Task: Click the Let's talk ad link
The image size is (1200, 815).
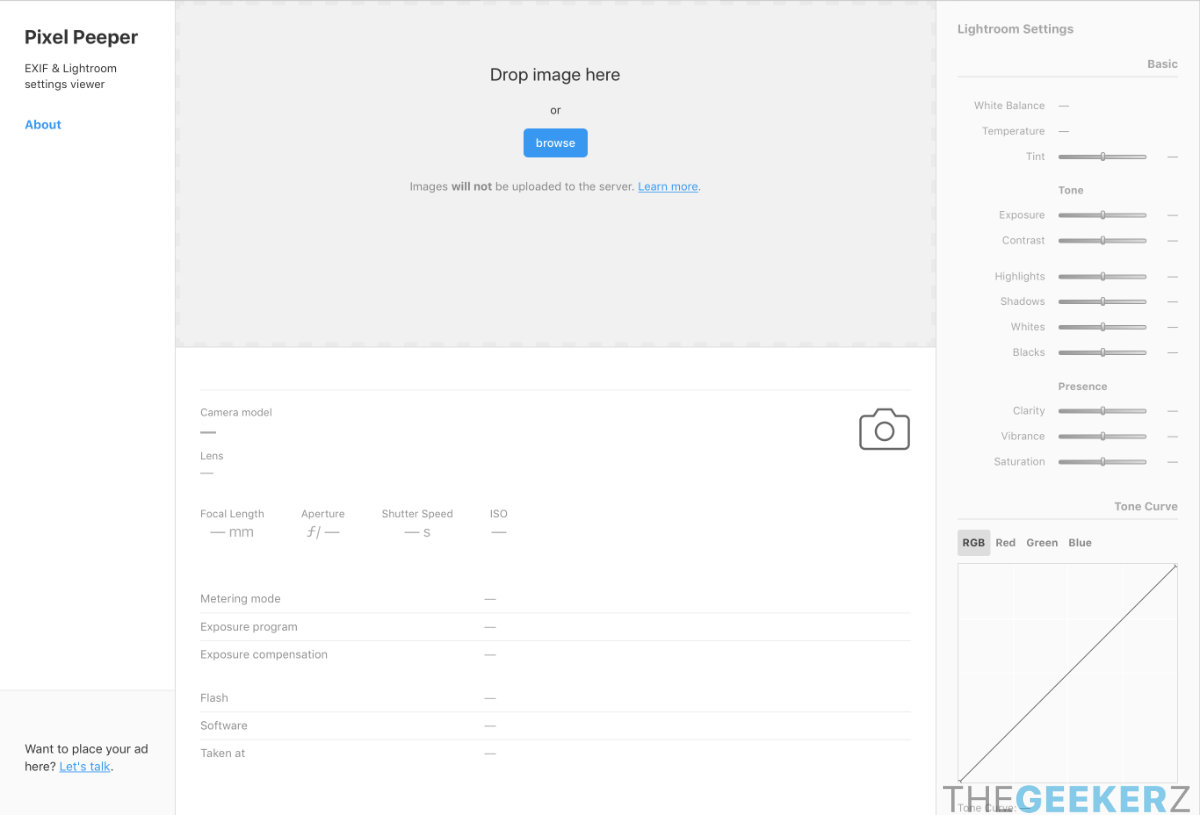Action: [x=85, y=767]
